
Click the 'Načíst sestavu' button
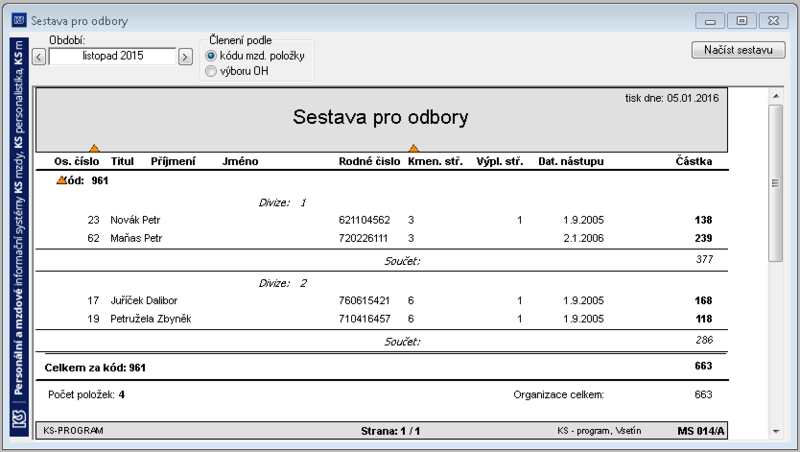point(738,50)
